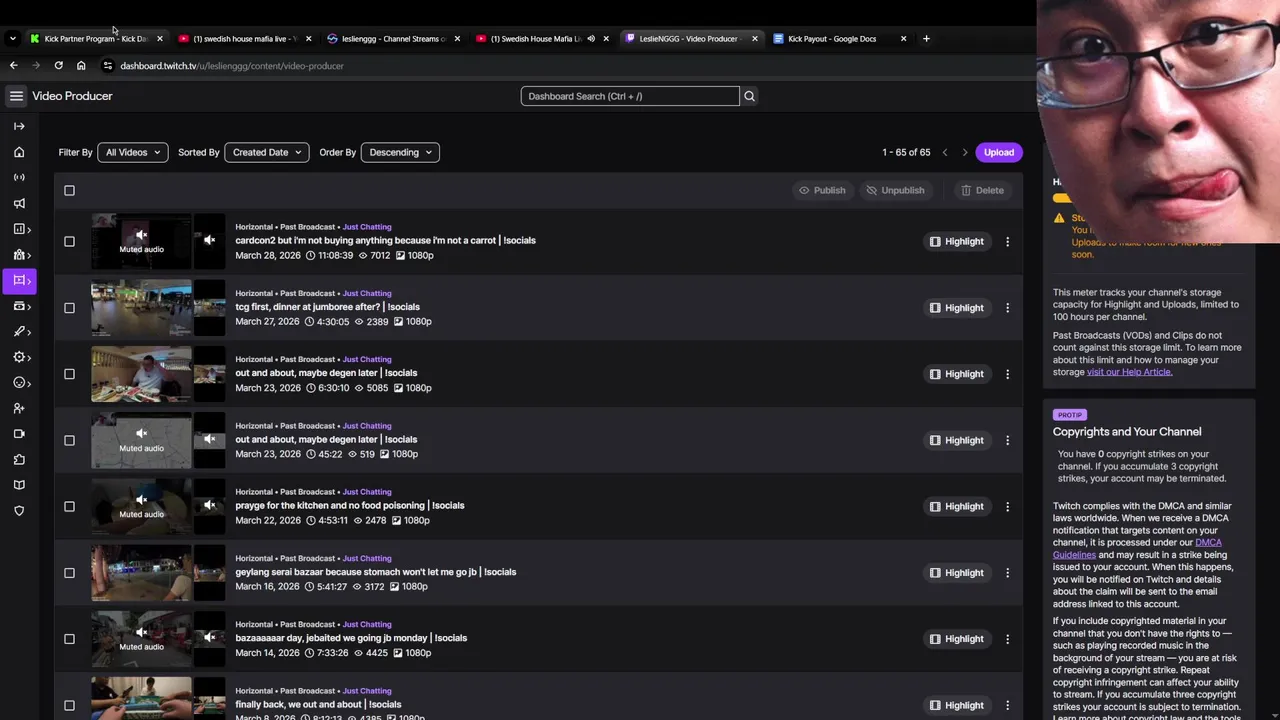Viewport: 1280px width, 720px height.
Task: Click the dashboard search magnifier icon
Action: click(749, 96)
